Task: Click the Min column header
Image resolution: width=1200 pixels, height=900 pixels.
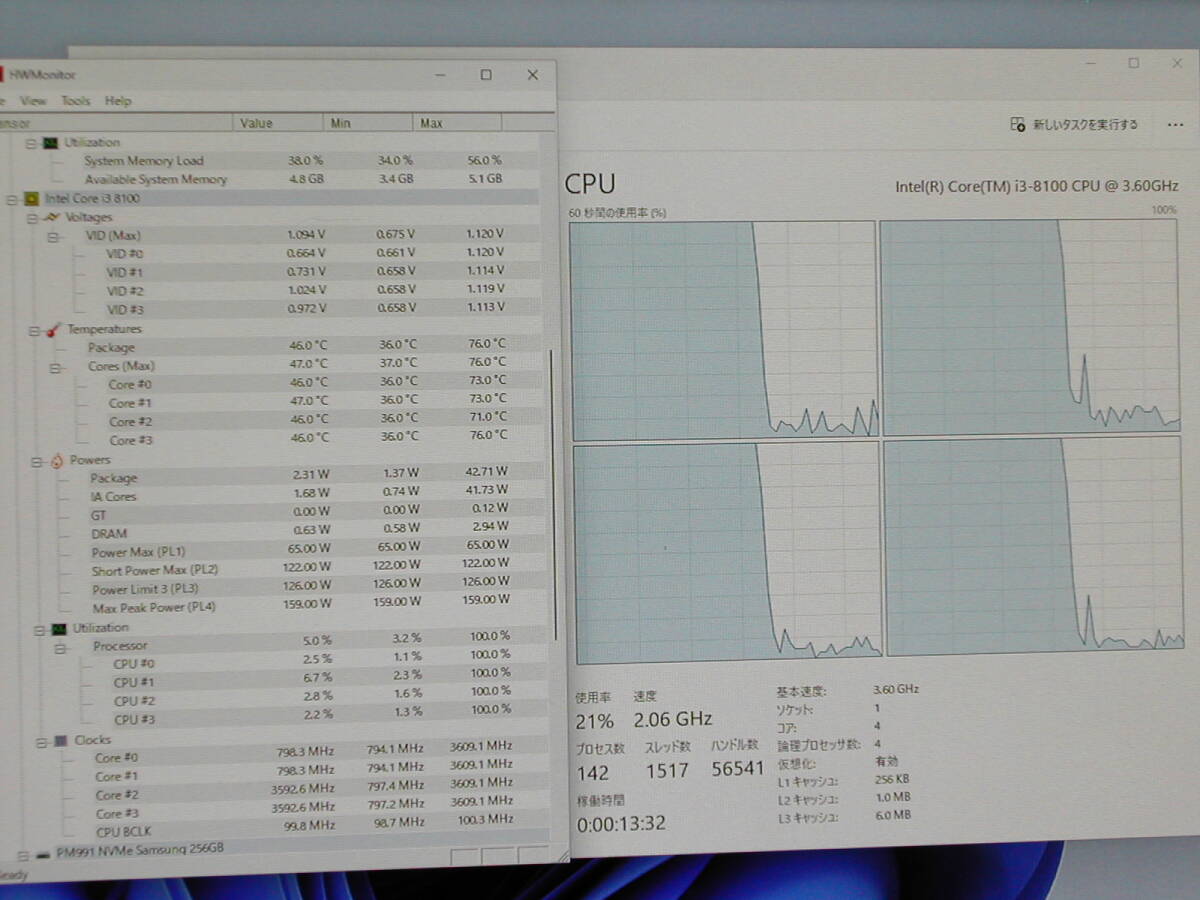Action: point(369,123)
